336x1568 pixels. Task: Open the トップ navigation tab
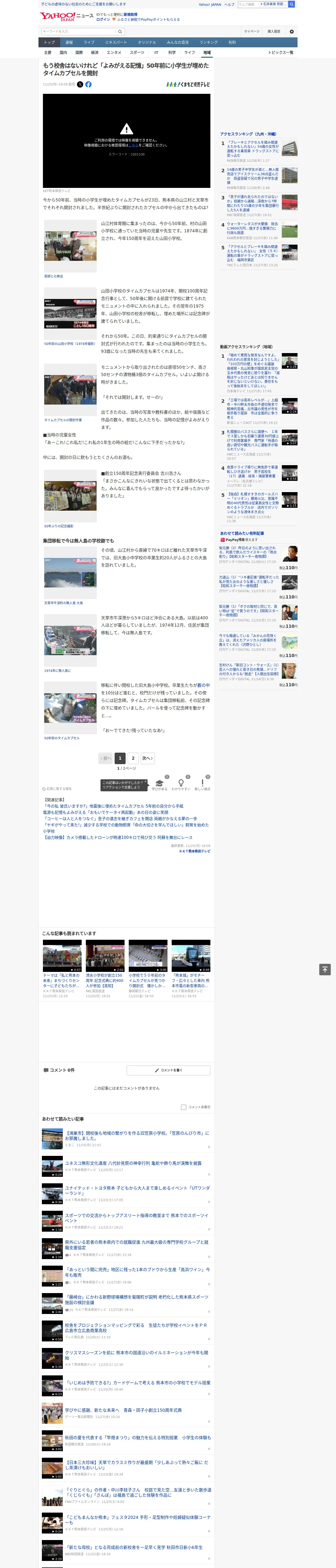click(49, 43)
